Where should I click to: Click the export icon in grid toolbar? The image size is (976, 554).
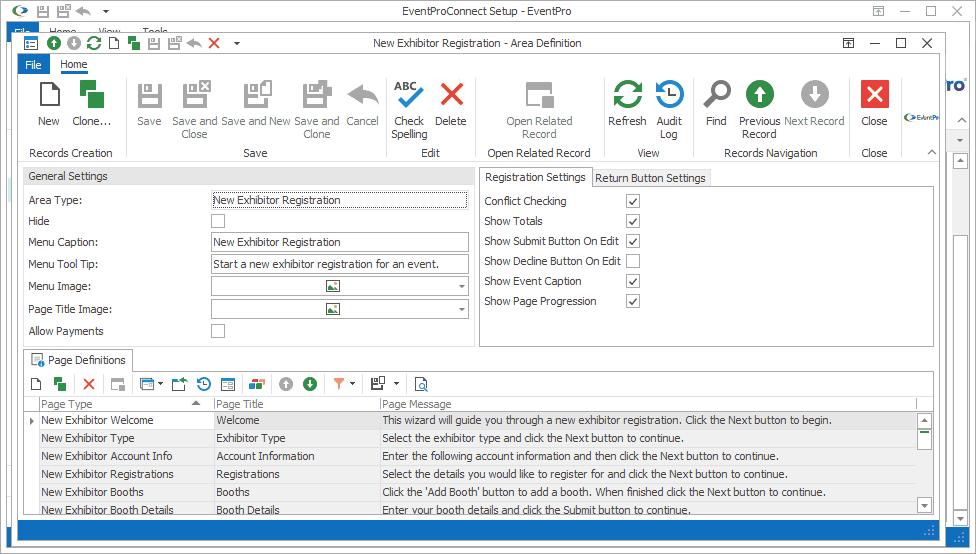[x=179, y=384]
